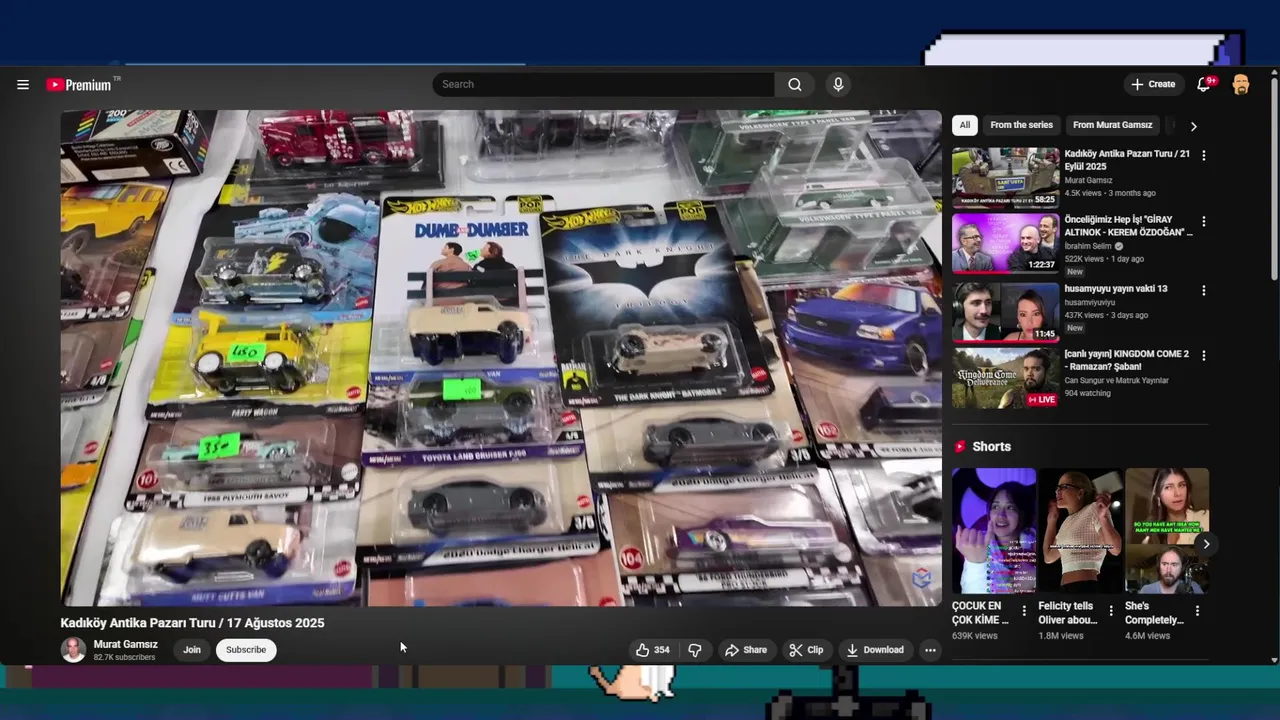Click the 82.7K subscribers text
This screenshot has height=720, width=1280.
click(x=124, y=658)
